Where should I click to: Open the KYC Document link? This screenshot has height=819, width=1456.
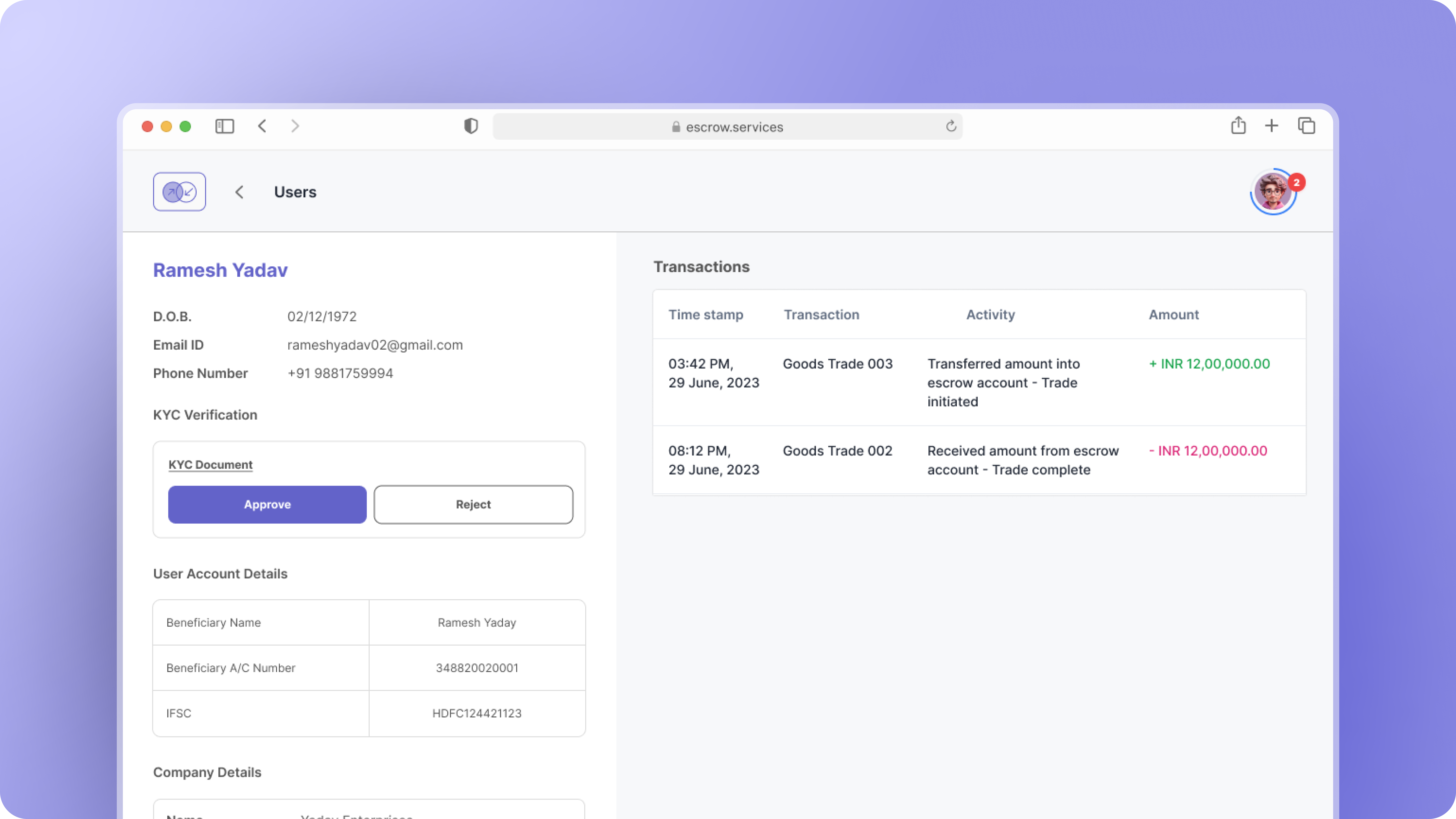point(210,465)
